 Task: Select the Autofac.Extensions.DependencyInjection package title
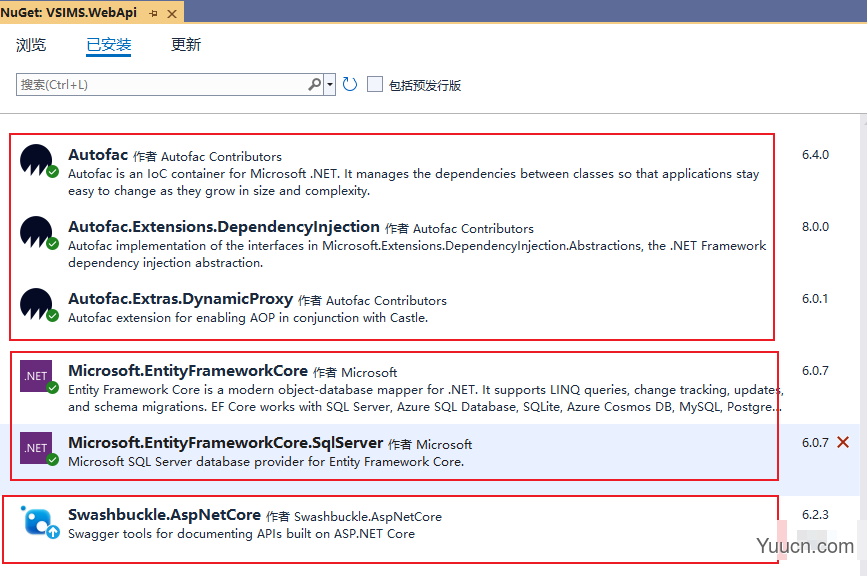pyautogui.click(x=224, y=227)
